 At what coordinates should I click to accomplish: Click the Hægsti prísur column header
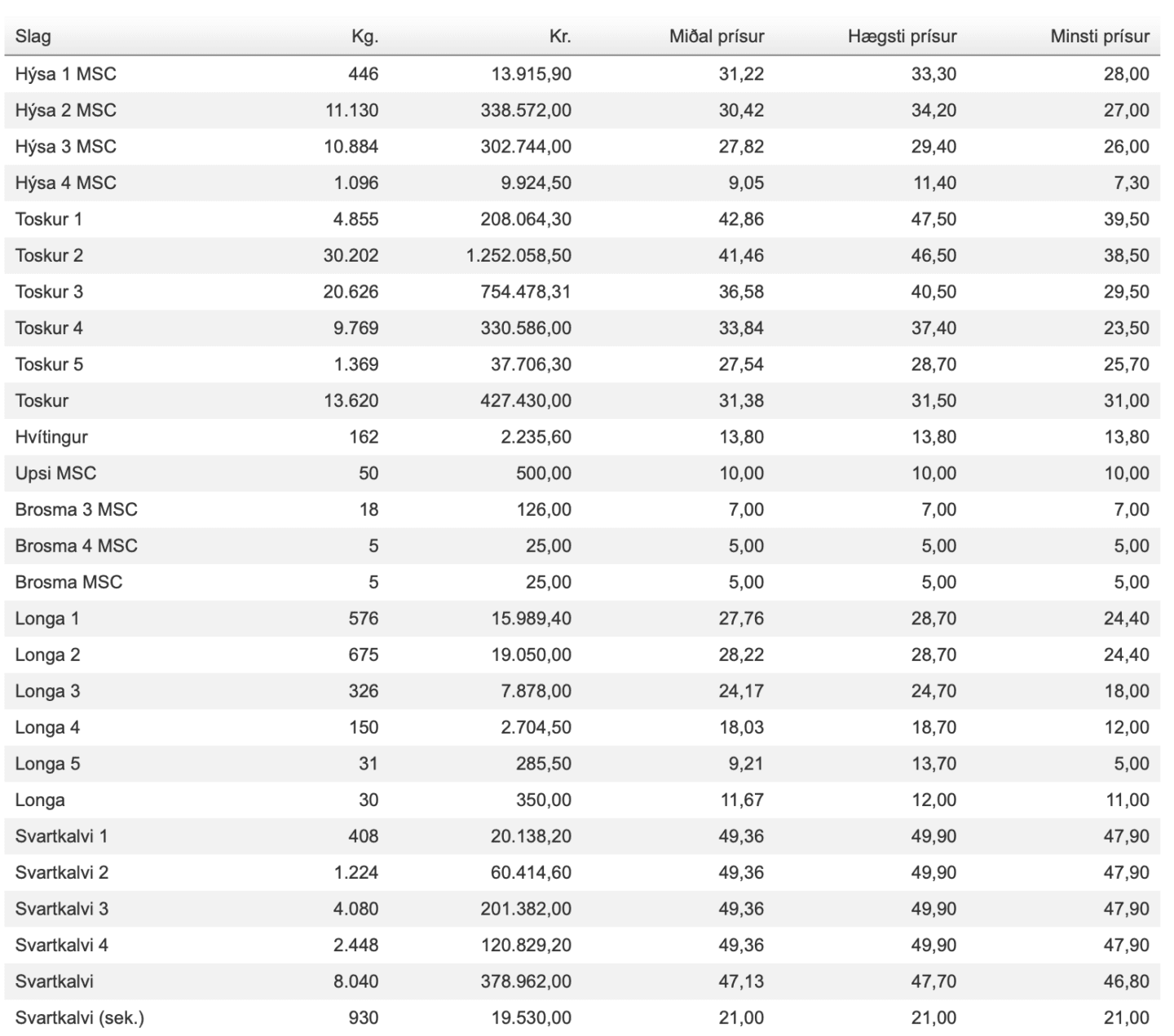(902, 37)
